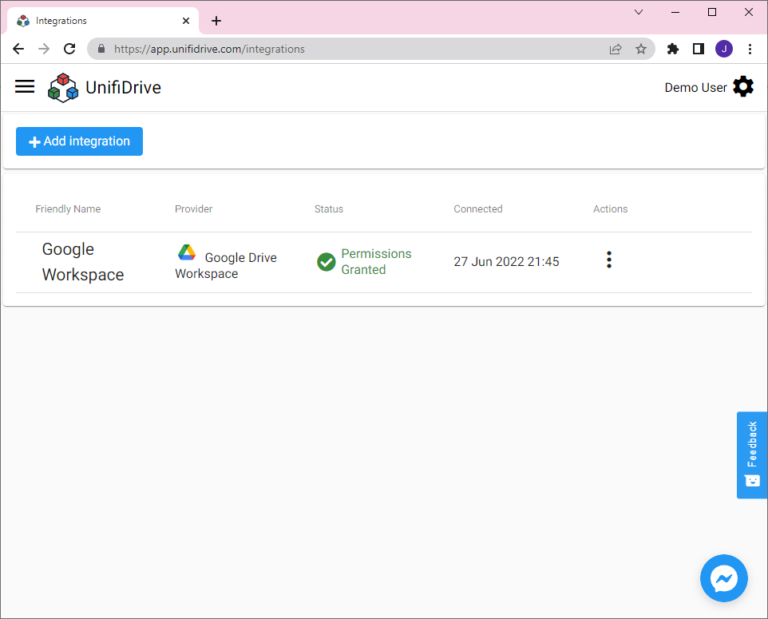
Task: Open the Chrome profile avatar J
Action: (724, 48)
